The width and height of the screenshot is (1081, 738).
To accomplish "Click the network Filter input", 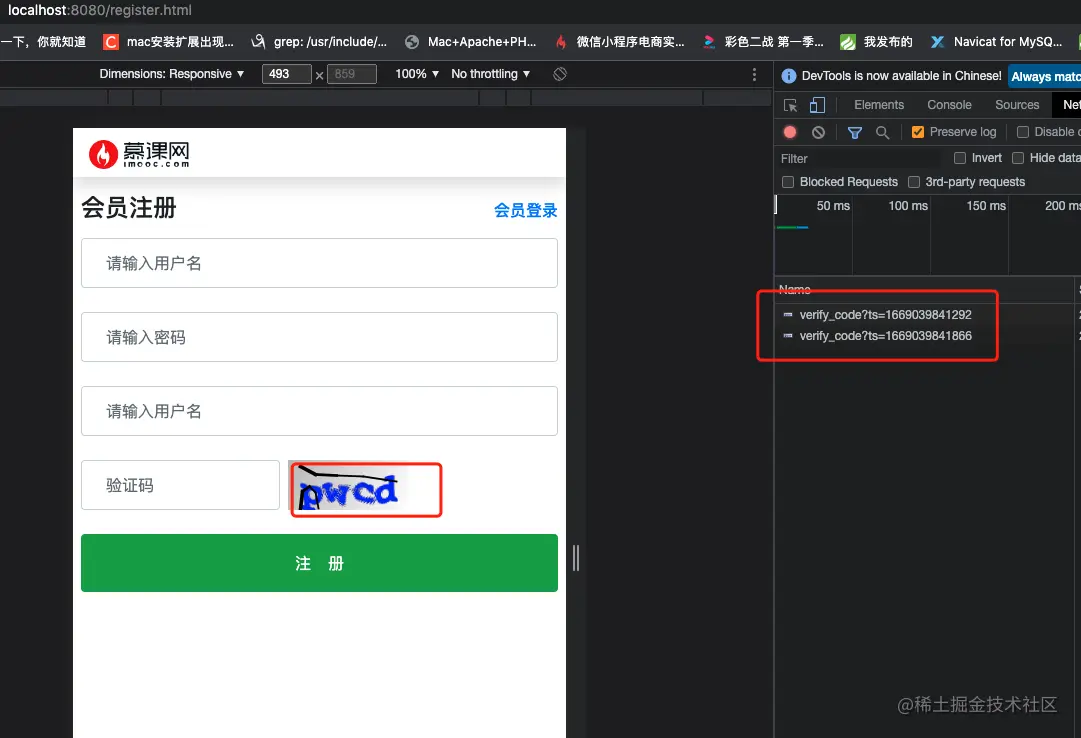I will [859, 159].
